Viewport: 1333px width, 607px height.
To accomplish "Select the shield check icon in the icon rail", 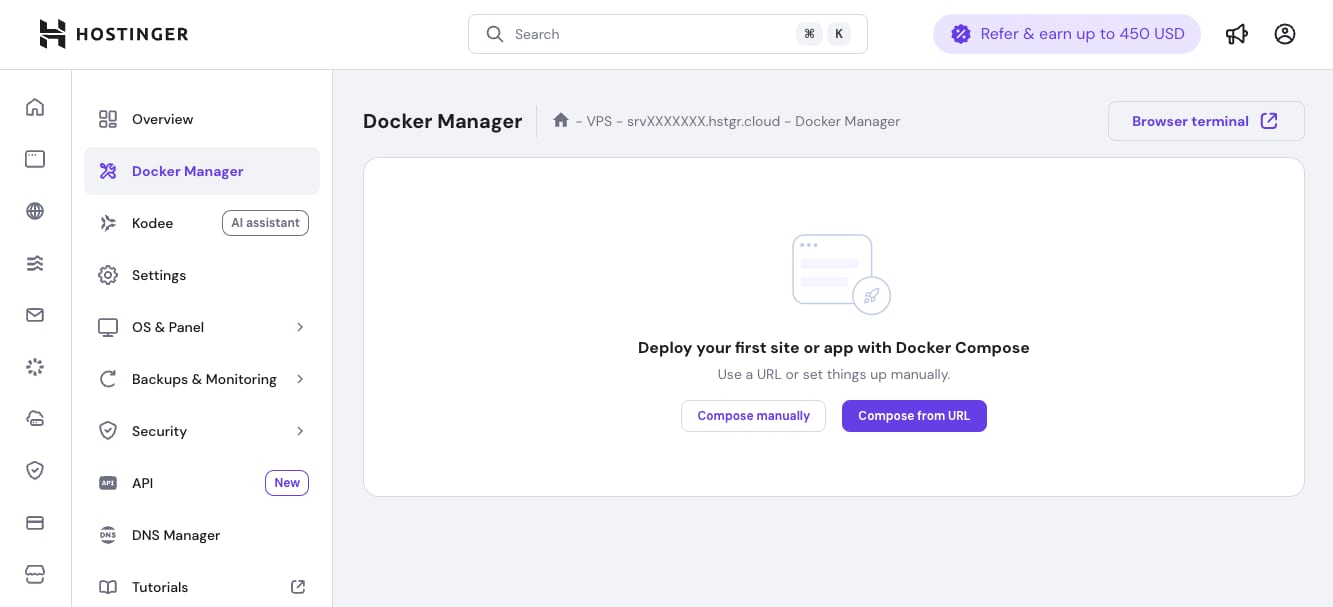I will tap(34, 470).
